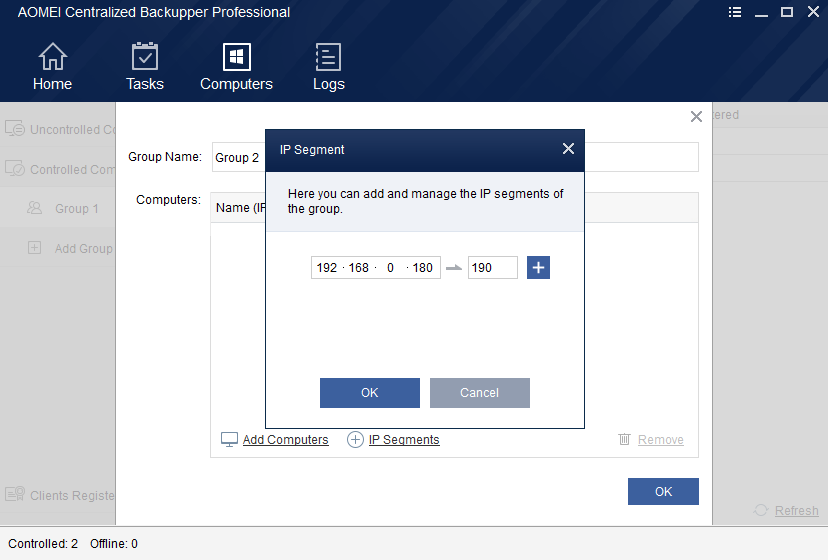Click the IP Segments link

point(404,440)
